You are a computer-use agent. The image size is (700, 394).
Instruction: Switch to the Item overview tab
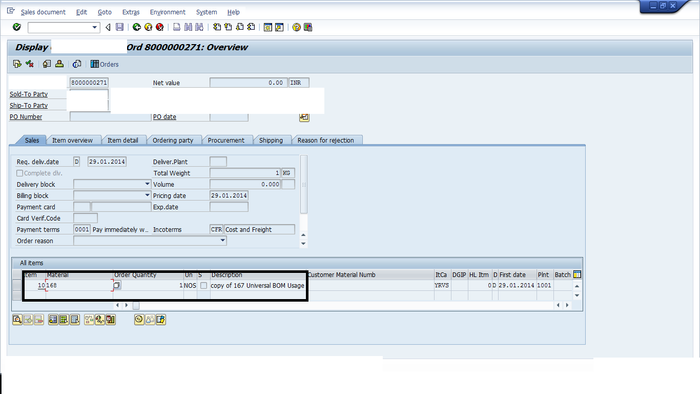click(72, 140)
